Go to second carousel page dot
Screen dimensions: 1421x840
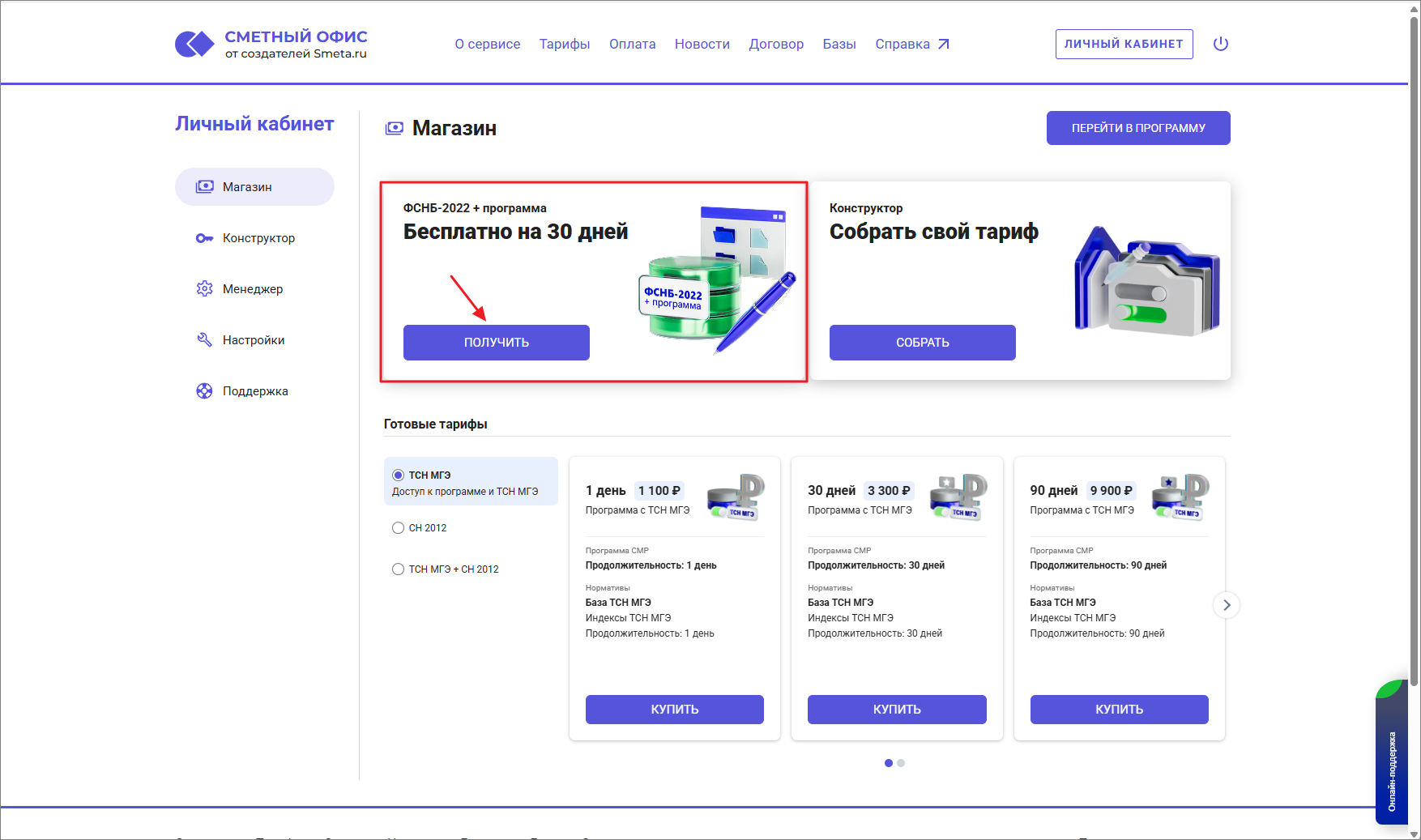[x=901, y=763]
